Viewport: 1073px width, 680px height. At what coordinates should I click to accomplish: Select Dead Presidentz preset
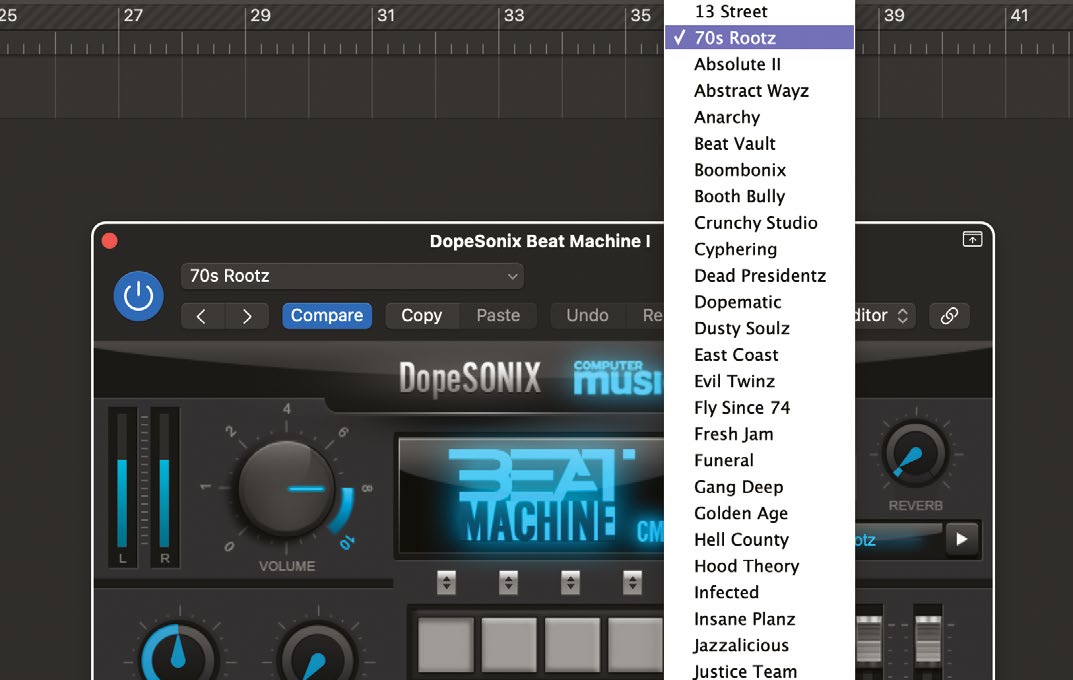759,276
